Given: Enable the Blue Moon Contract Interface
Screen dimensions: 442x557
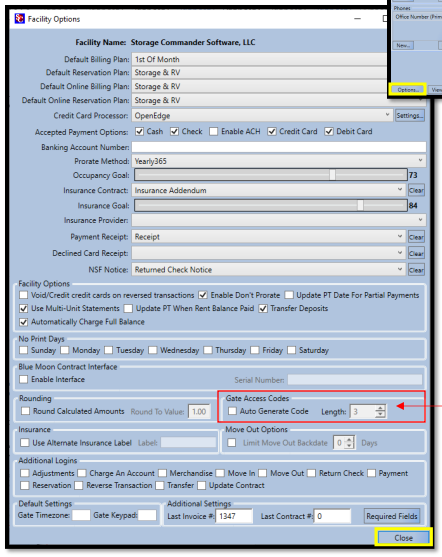Looking at the screenshot, I should coord(23,379).
